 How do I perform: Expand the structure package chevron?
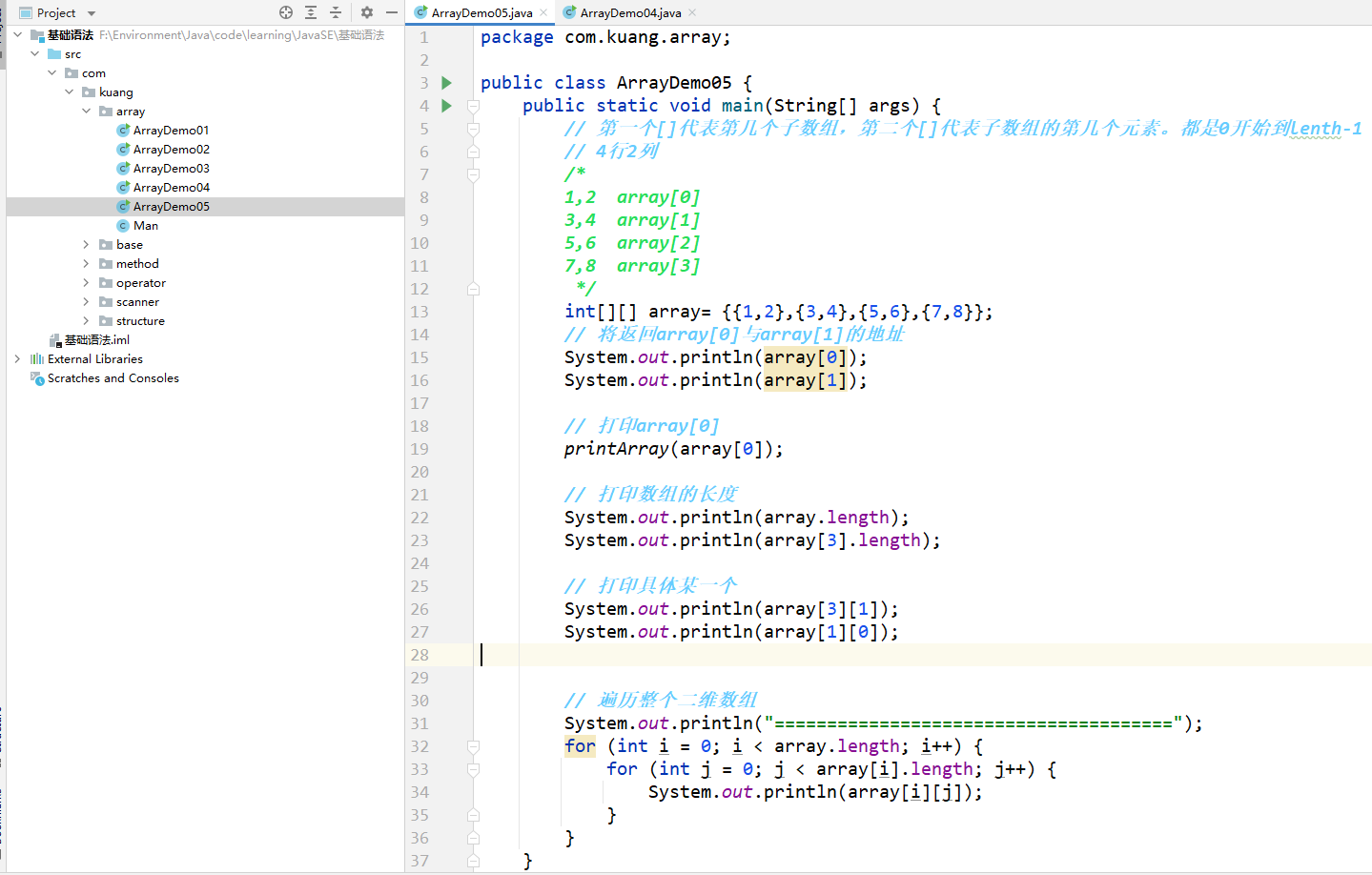[86, 321]
